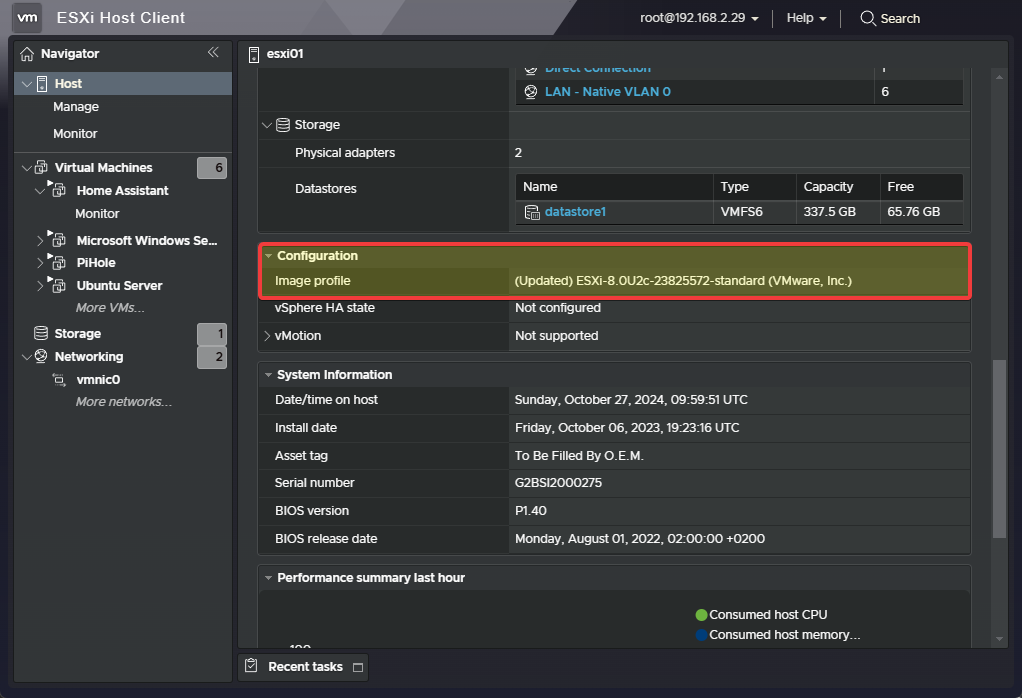Image resolution: width=1022 pixels, height=698 pixels.
Task: Click the esxi01 host icon in header
Action: pos(254,55)
